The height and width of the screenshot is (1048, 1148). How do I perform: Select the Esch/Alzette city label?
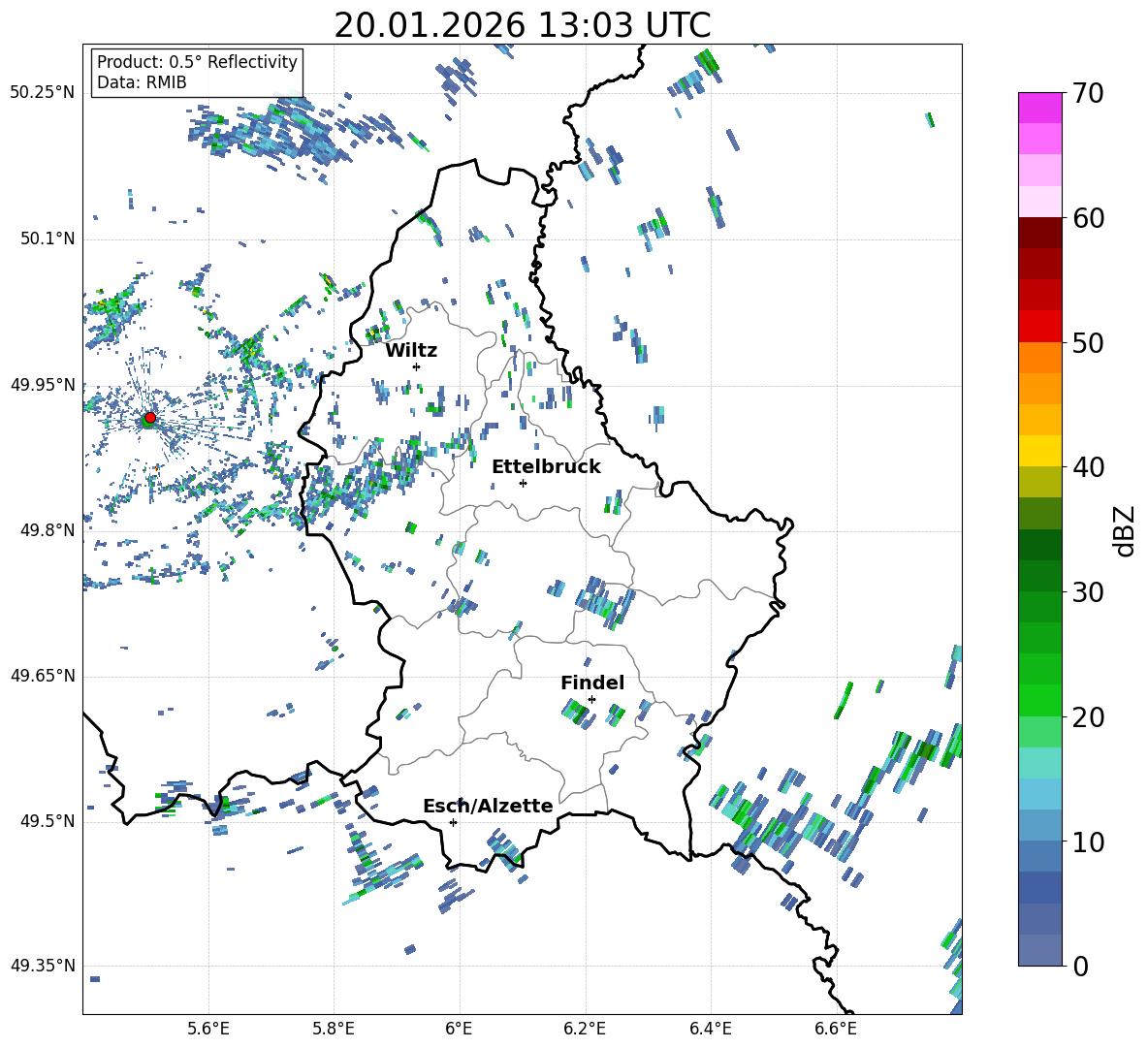[488, 806]
